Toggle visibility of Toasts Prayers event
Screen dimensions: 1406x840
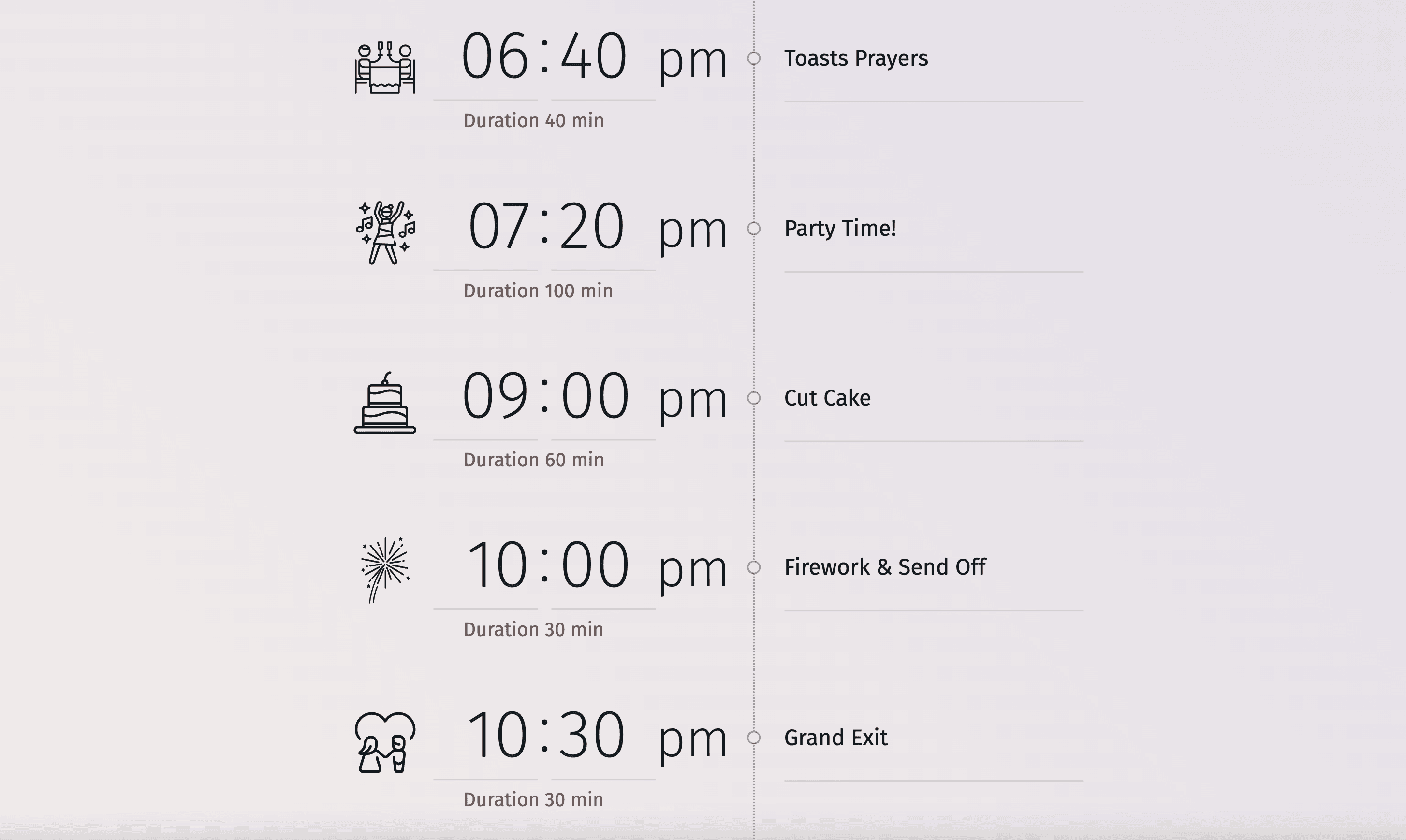[756, 57]
